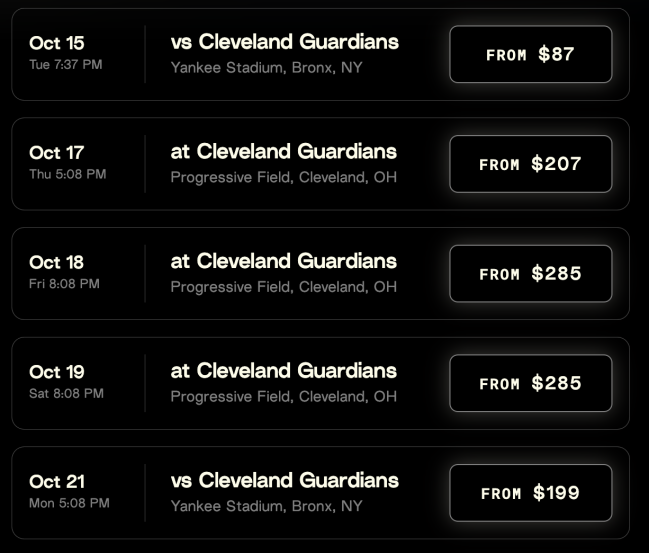Click the Mon 5:08 PM game time
649x553 pixels.
coord(69,503)
